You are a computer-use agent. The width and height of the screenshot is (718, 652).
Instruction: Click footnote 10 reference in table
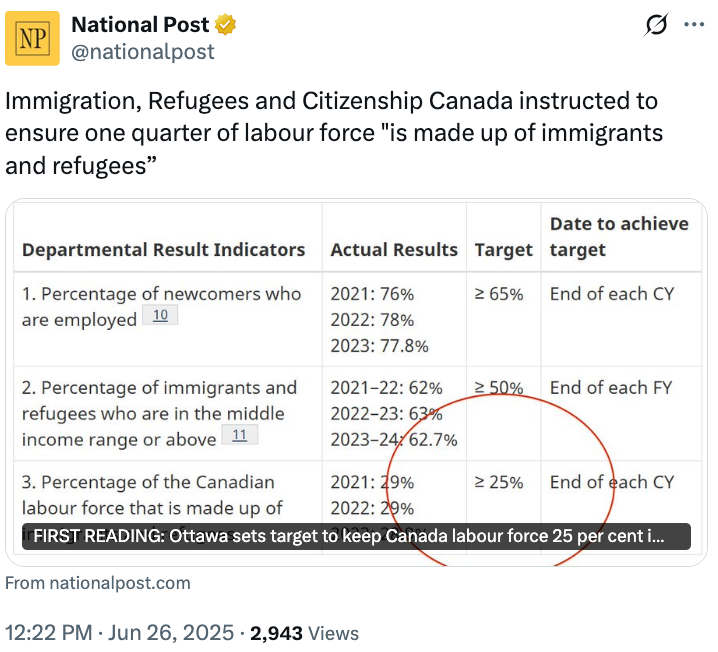pos(160,315)
